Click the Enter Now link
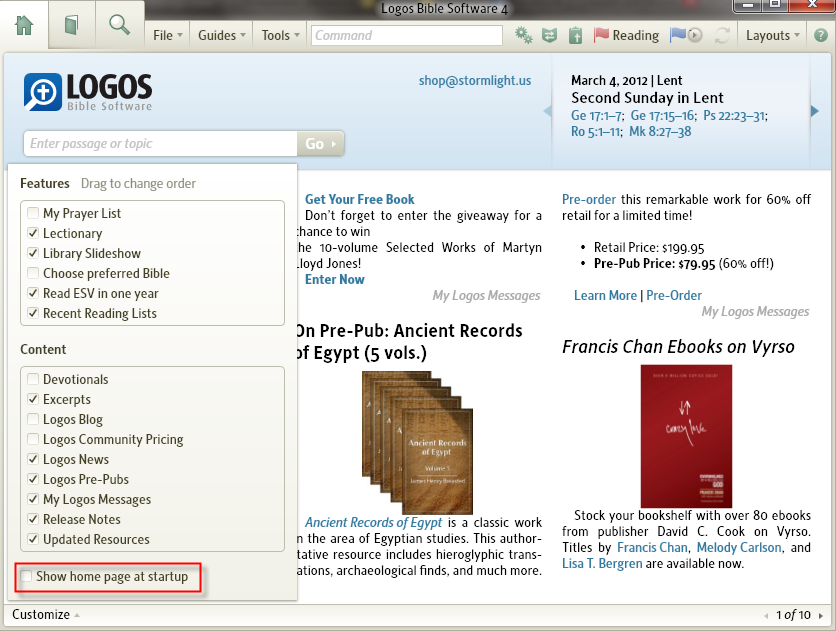The image size is (836, 631). click(x=334, y=279)
